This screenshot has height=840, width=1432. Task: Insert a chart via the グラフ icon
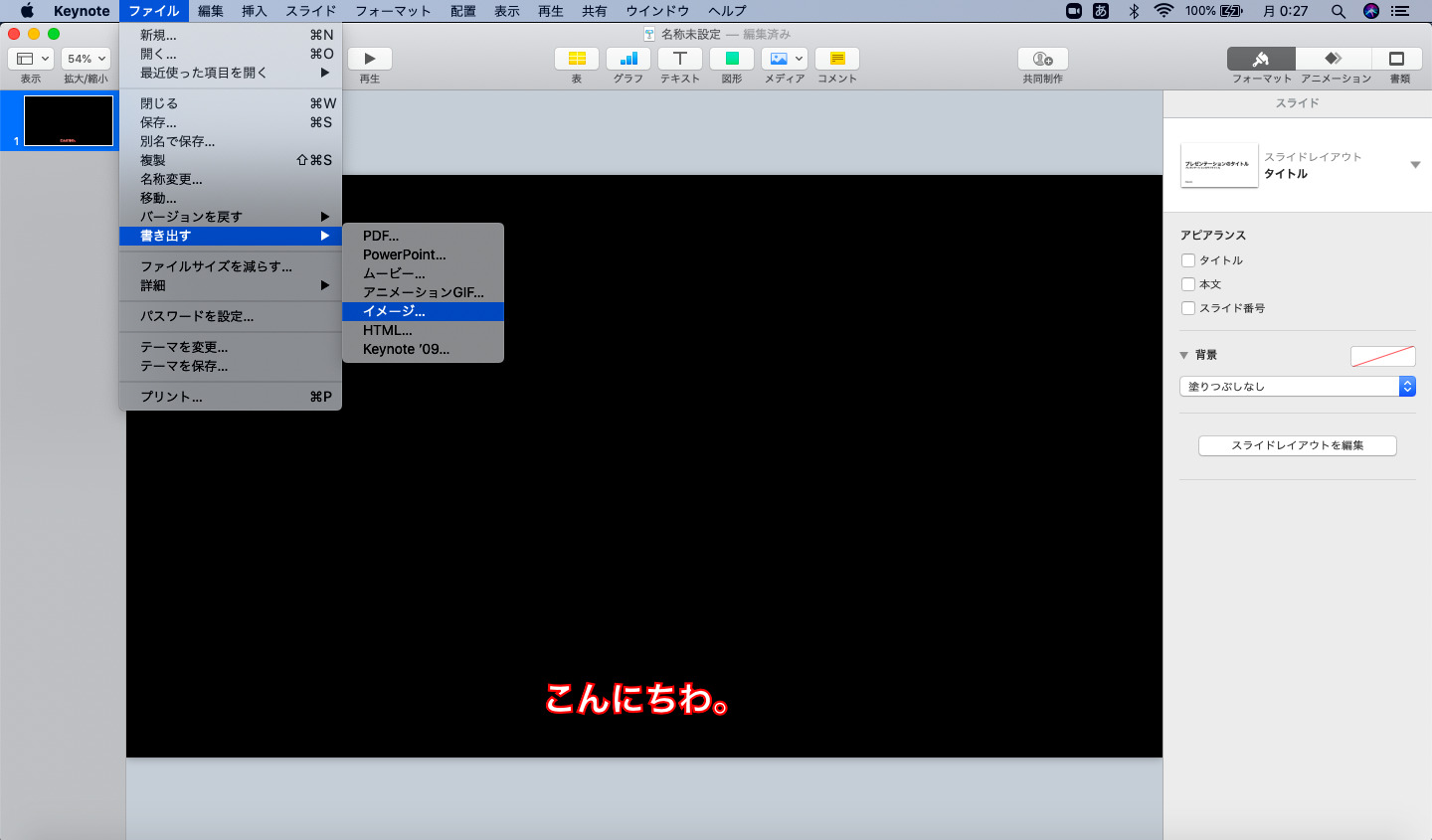(628, 59)
